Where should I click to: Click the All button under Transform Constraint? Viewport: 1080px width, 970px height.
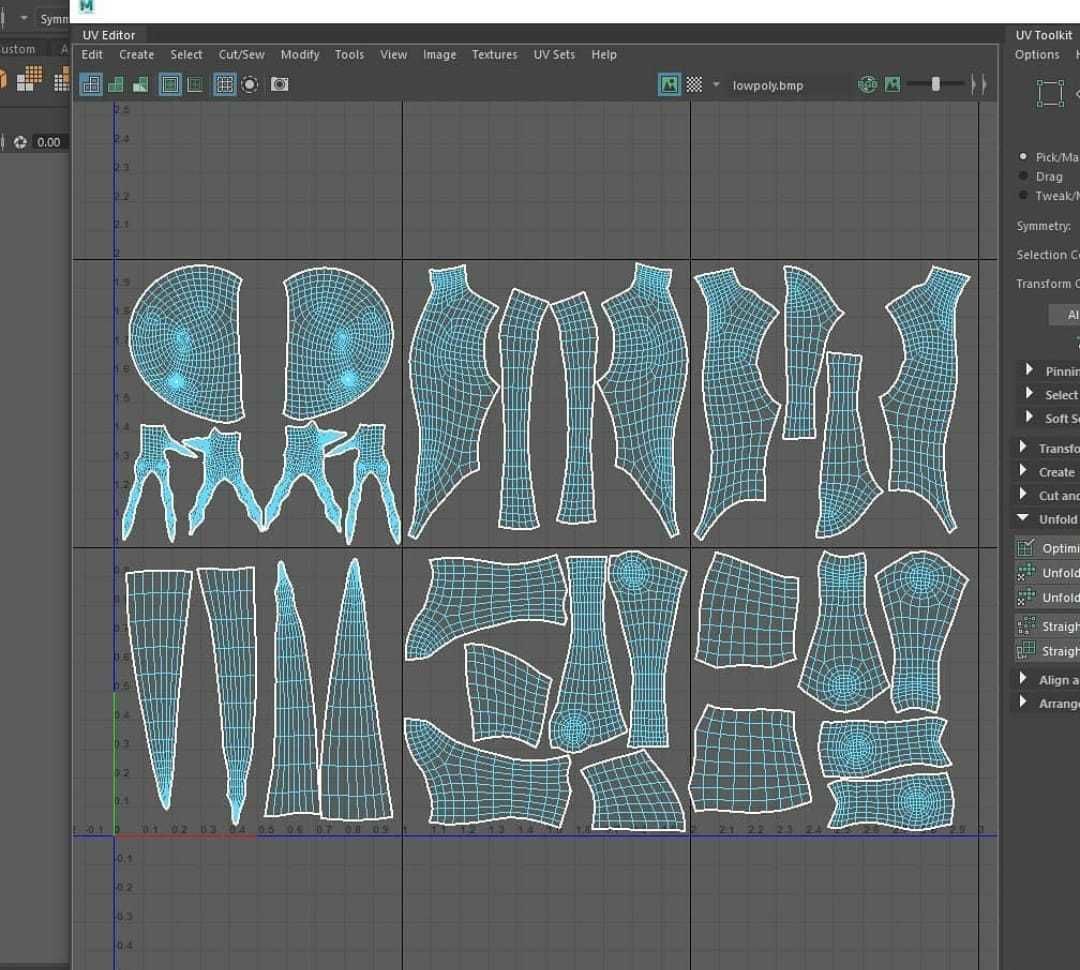click(x=1064, y=315)
